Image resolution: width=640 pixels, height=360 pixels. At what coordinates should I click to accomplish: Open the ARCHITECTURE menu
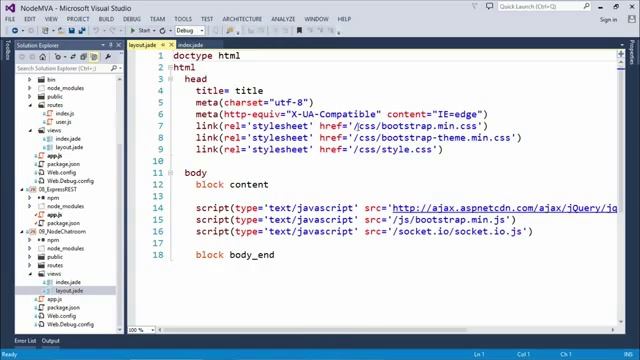coord(242,19)
